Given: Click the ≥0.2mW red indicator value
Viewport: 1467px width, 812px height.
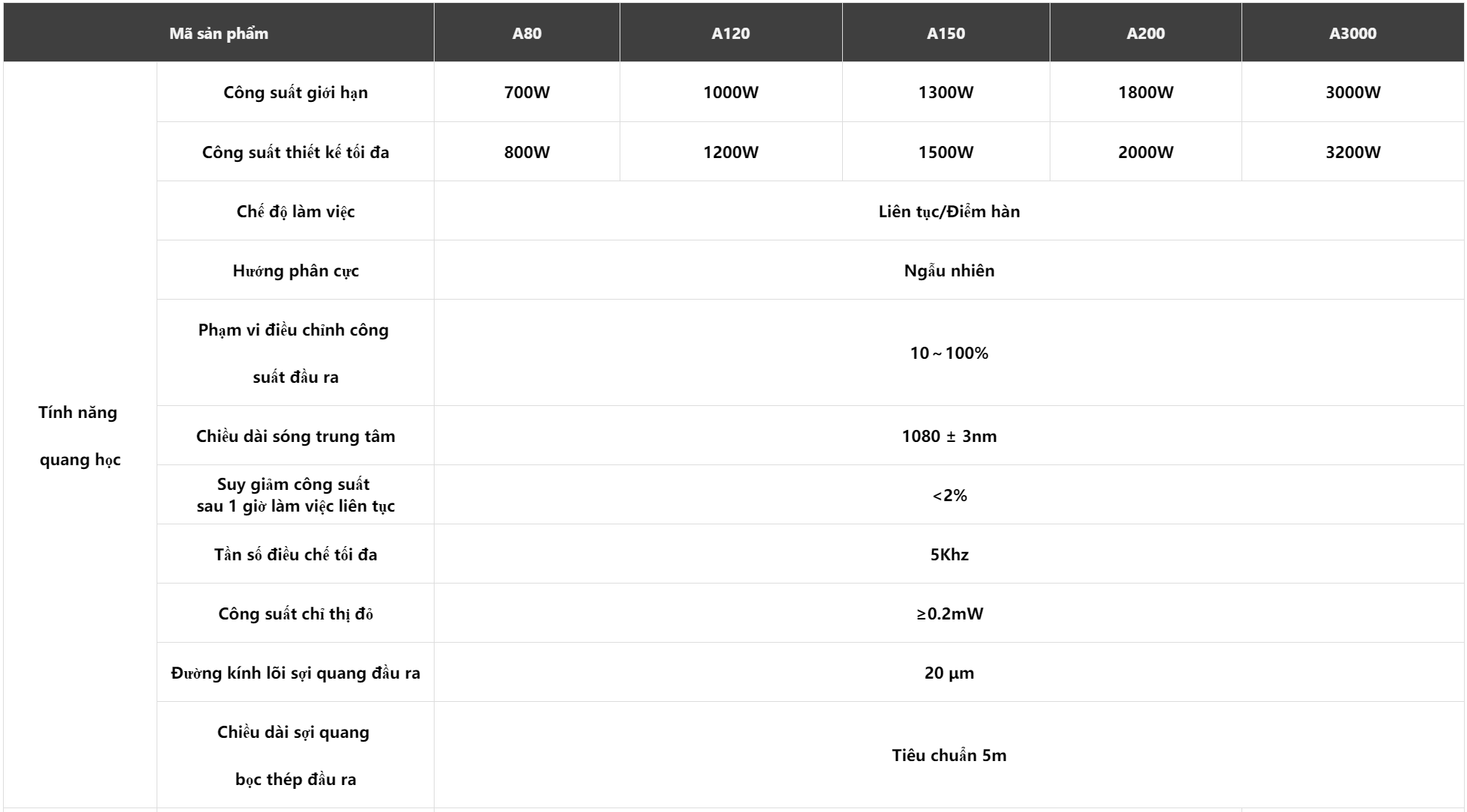Looking at the screenshot, I should click(x=949, y=613).
